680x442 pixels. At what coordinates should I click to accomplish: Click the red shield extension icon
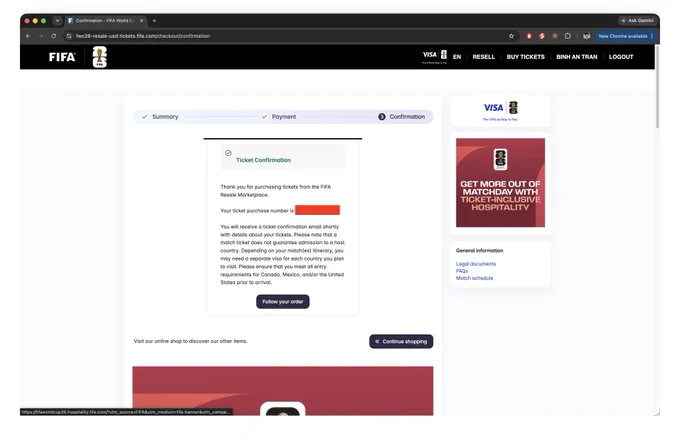pos(529,36)
